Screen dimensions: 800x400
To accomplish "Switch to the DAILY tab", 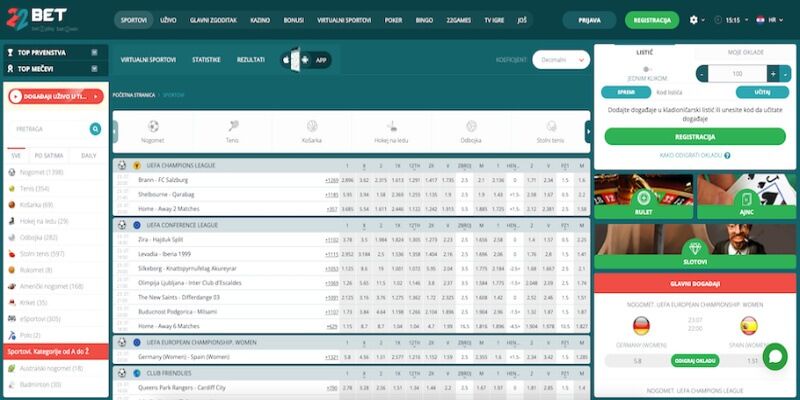I will click(x=88, y=156).
